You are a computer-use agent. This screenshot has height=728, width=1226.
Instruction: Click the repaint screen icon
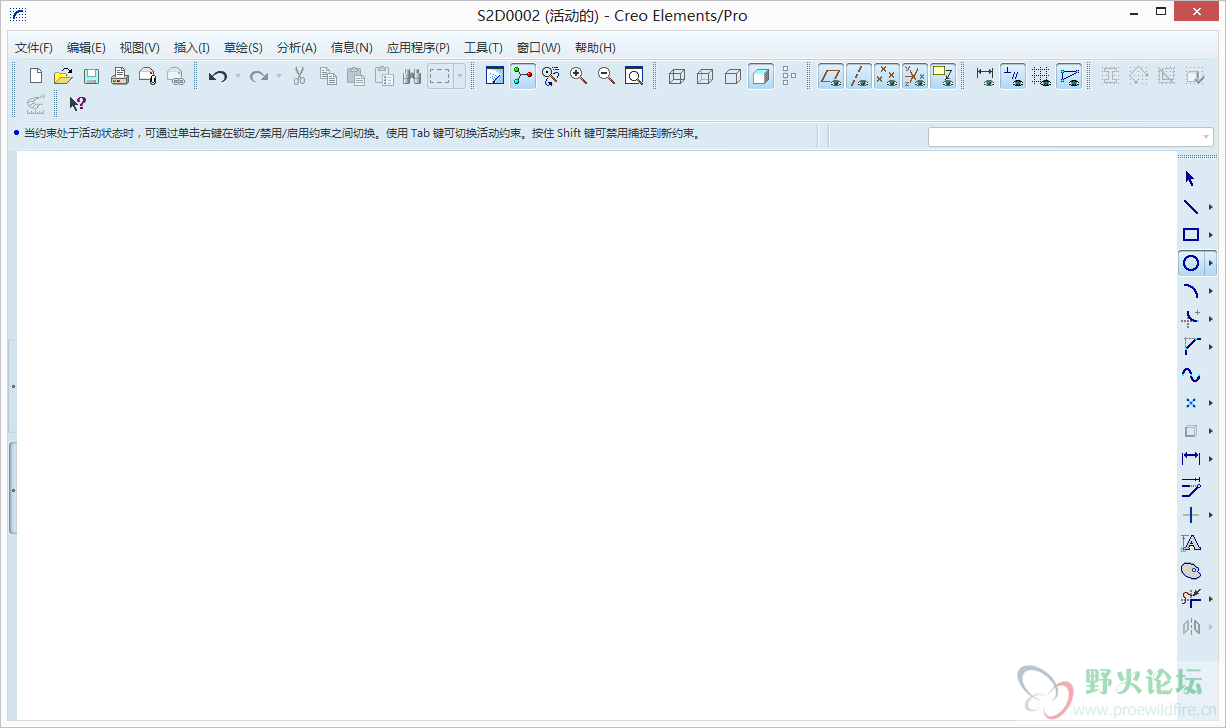495,76
